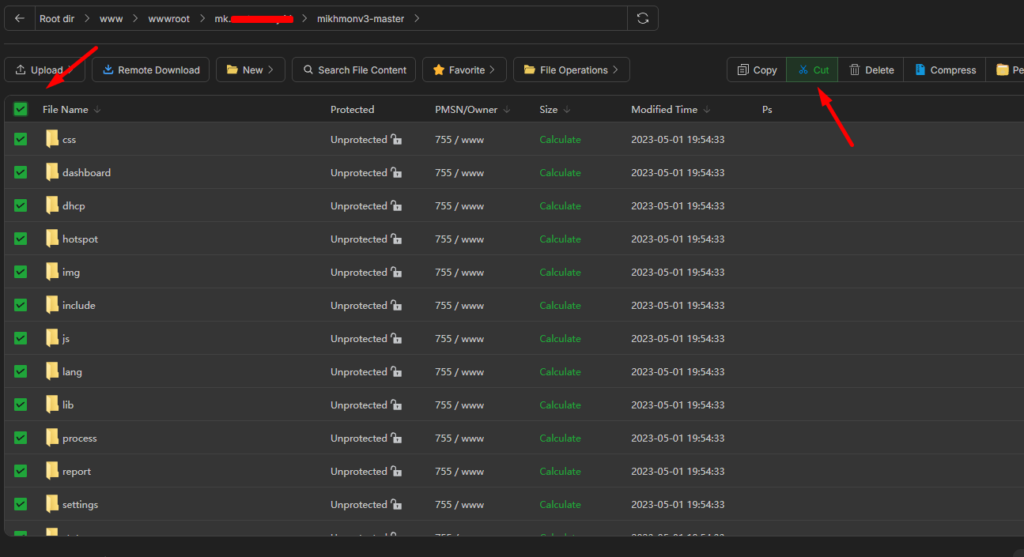The image size is (1024, 557).
Task: Click the lock icon in lang row
Action: point(396,372)
